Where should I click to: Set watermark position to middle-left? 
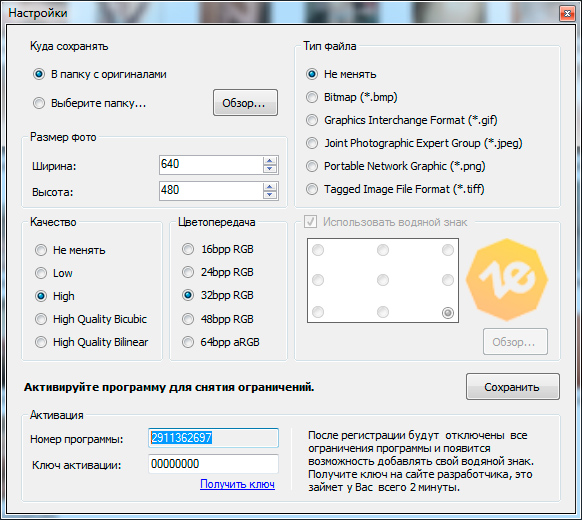pyautogui.click(x=318, y=280)
